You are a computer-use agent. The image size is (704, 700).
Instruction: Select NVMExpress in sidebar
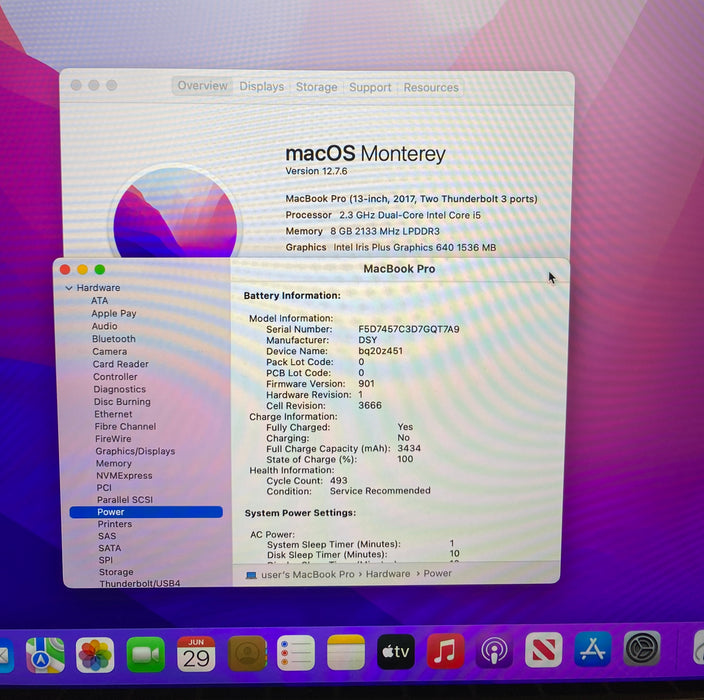tap(124, 475)
